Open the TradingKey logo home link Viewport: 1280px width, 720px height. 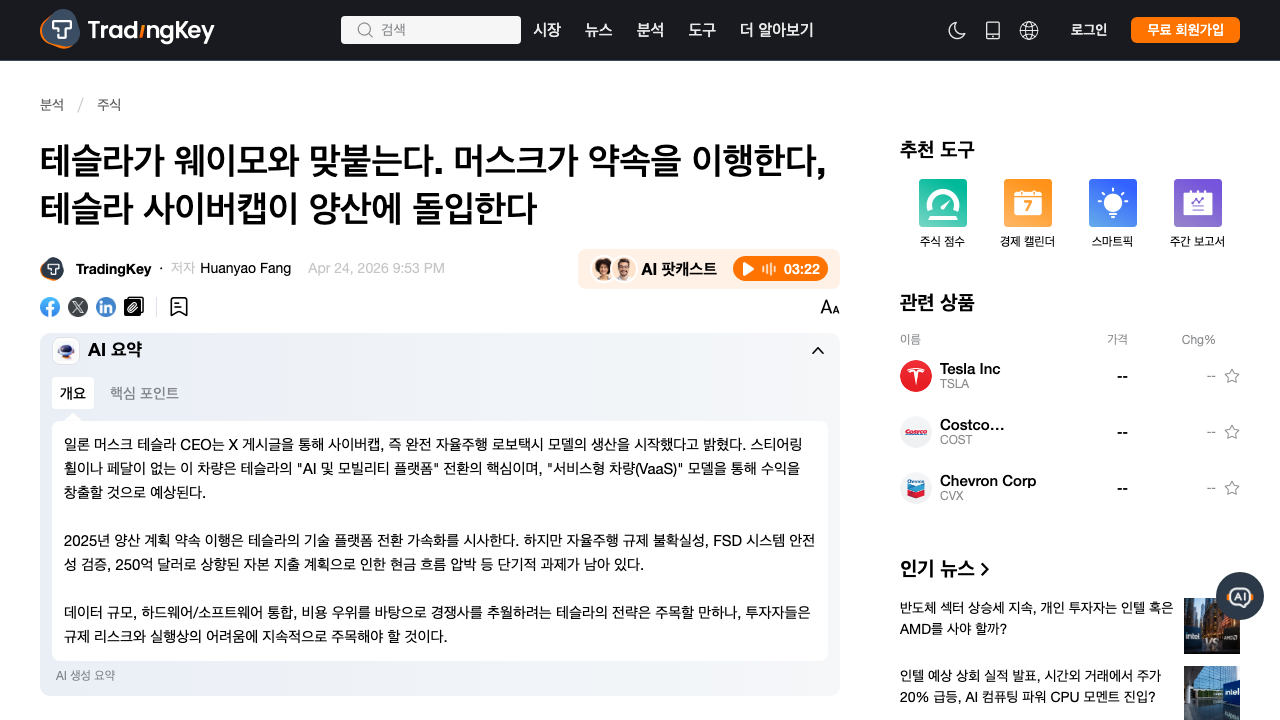point(127,30)
